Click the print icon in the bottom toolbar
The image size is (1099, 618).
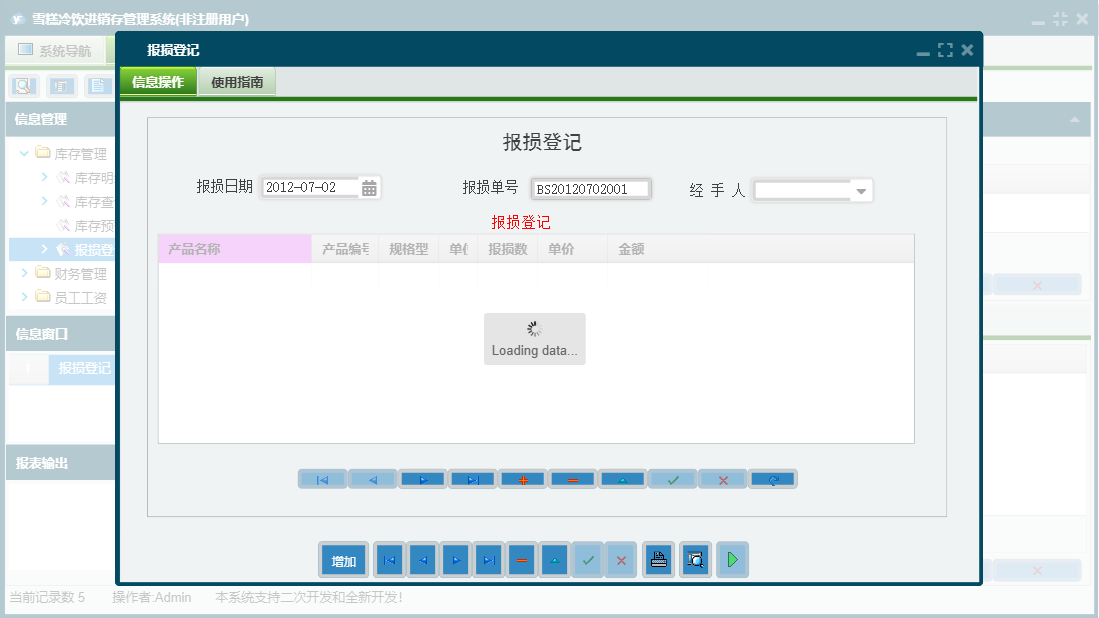point(658,560)
